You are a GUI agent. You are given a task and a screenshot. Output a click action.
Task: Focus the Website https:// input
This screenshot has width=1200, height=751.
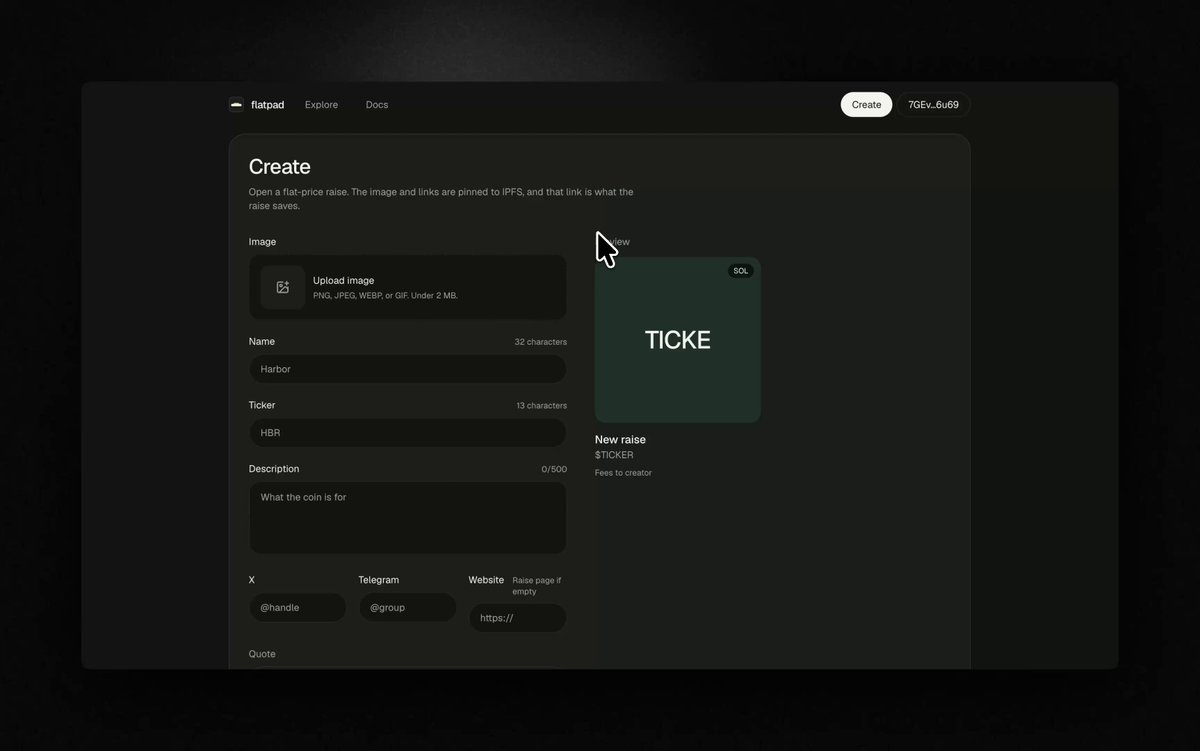(518, 618)
